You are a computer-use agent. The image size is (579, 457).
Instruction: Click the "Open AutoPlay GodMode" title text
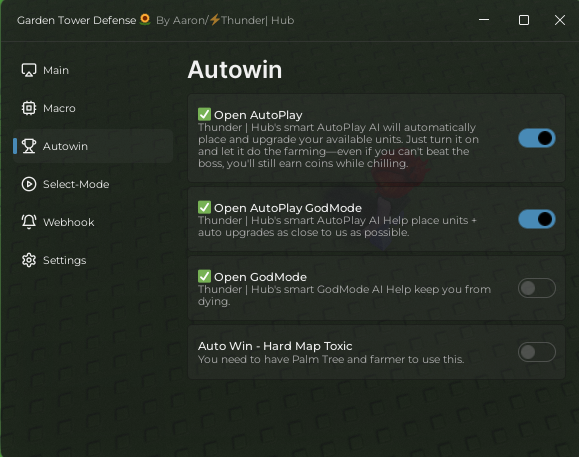[288, 208]
